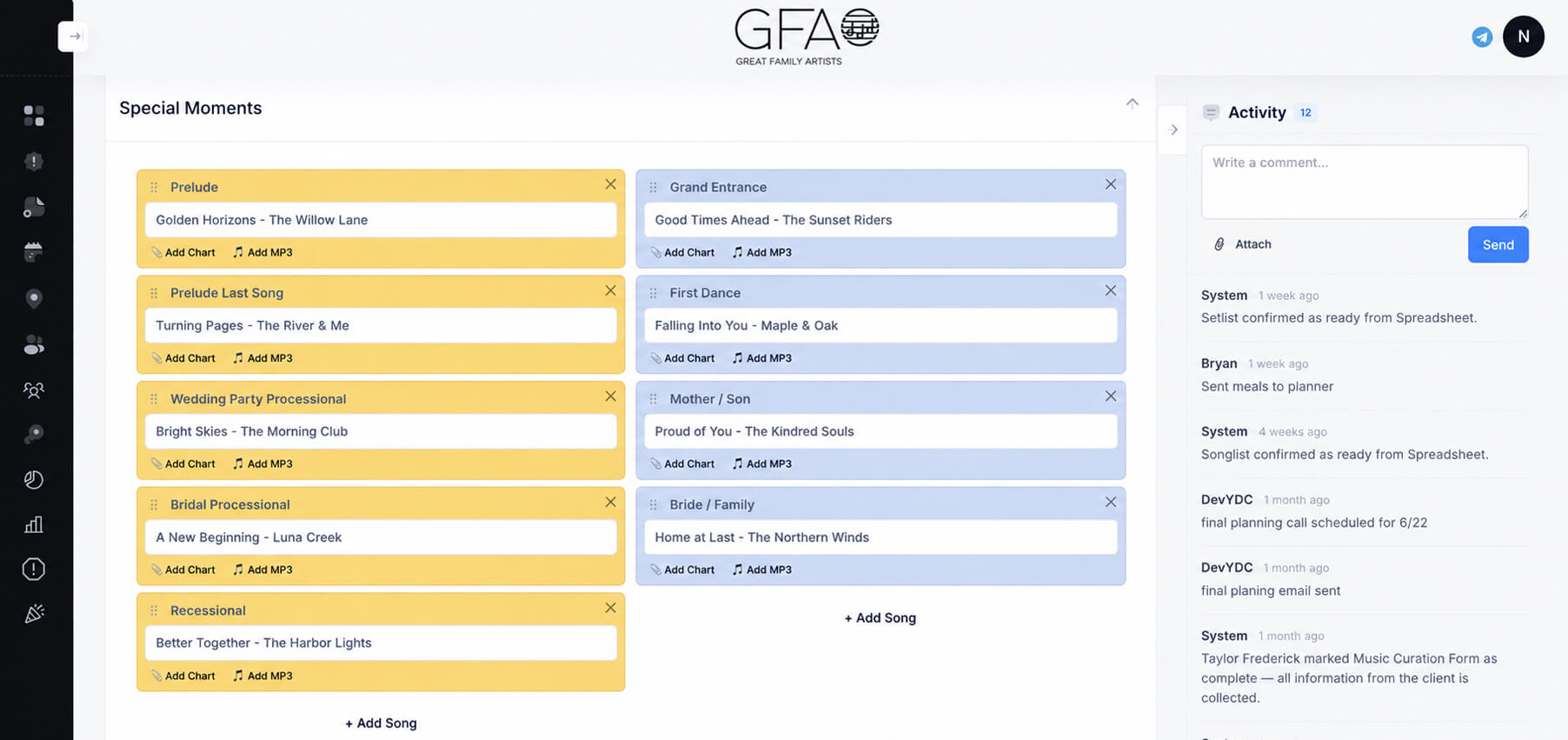Collapse the Special Moments section
This screenshot has width=1568, height=740.
point(1132,103)
